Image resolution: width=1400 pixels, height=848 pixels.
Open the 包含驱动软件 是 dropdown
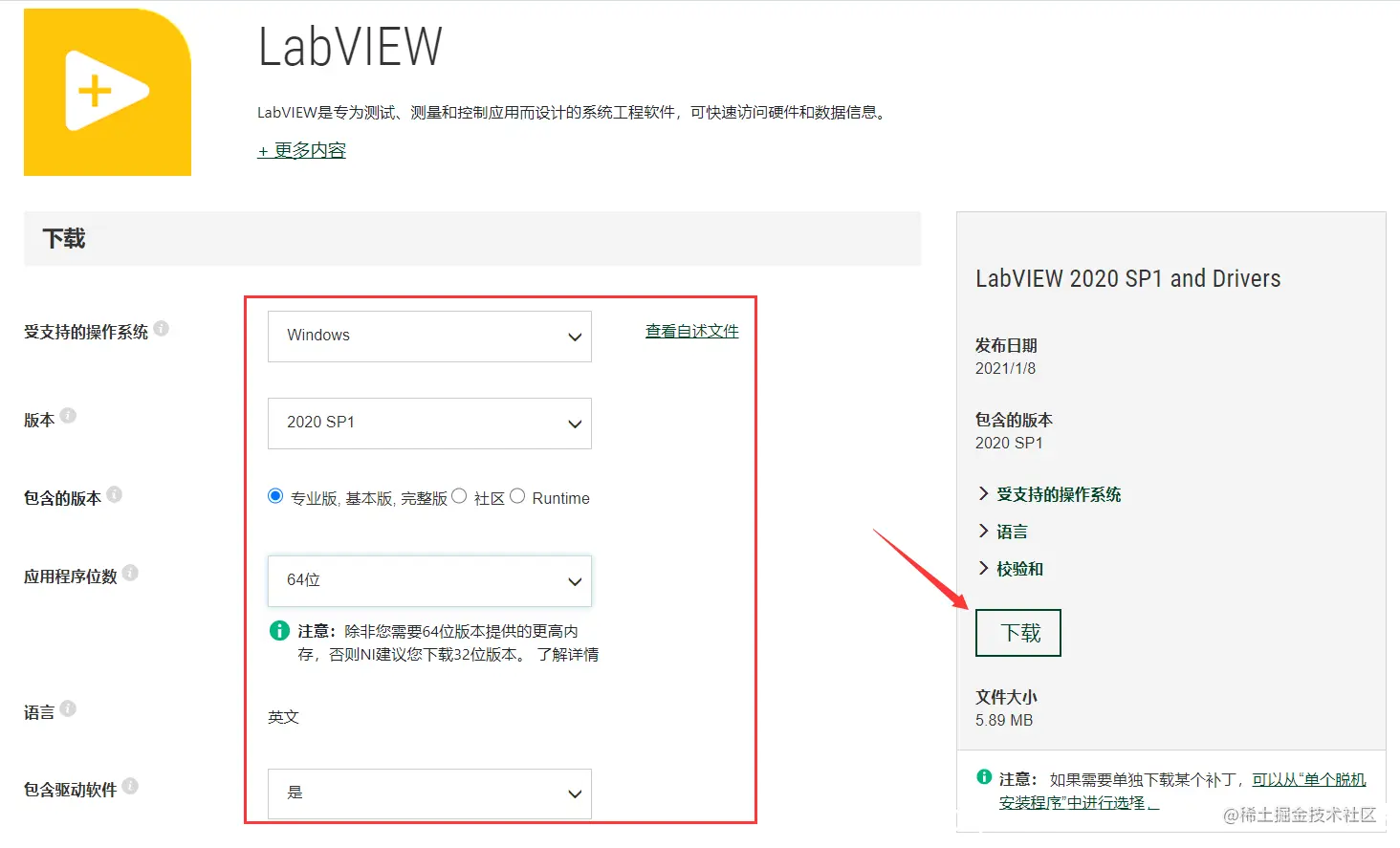pyautogui.click(x=429, y=794)
